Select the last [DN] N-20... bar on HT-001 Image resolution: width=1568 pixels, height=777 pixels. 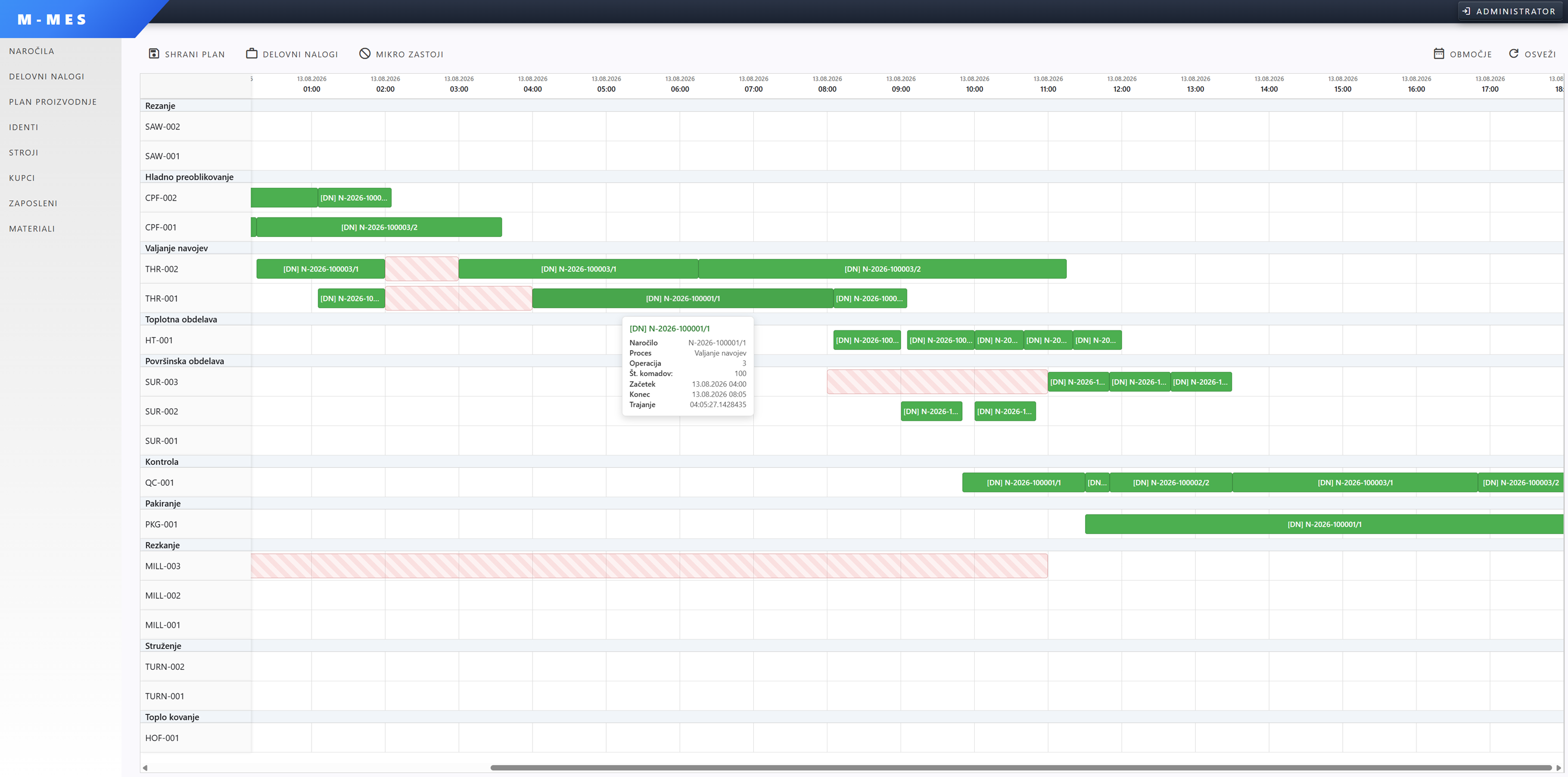click(x=1097, y=340)
